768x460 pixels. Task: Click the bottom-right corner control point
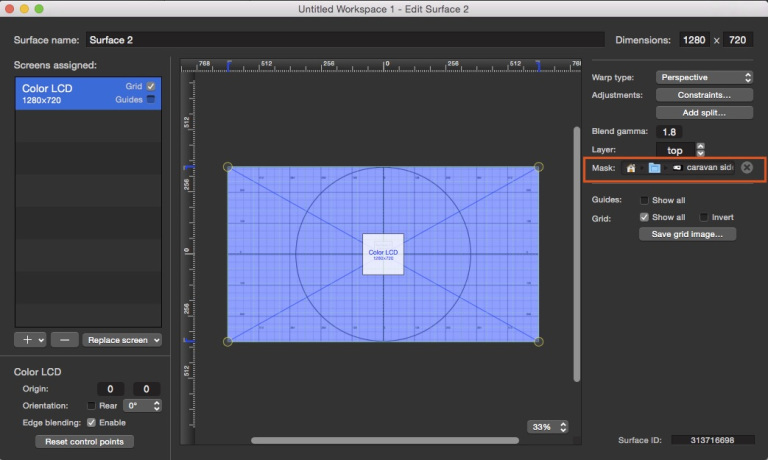coord(539,341)
